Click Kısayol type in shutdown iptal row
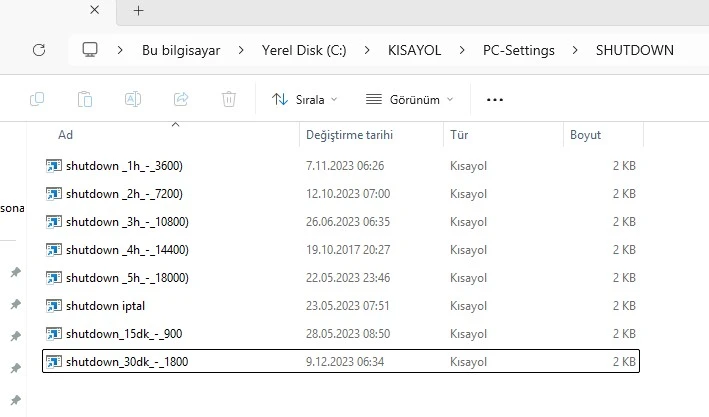The height and width of the screenshot is (417, 709). [x=468, y=306]
